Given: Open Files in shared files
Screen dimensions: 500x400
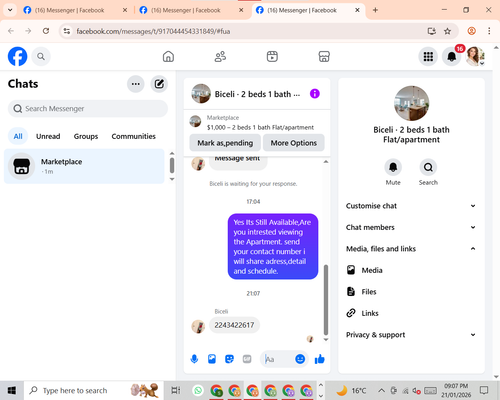Looking at the screenshot, I should coord(411,292).
